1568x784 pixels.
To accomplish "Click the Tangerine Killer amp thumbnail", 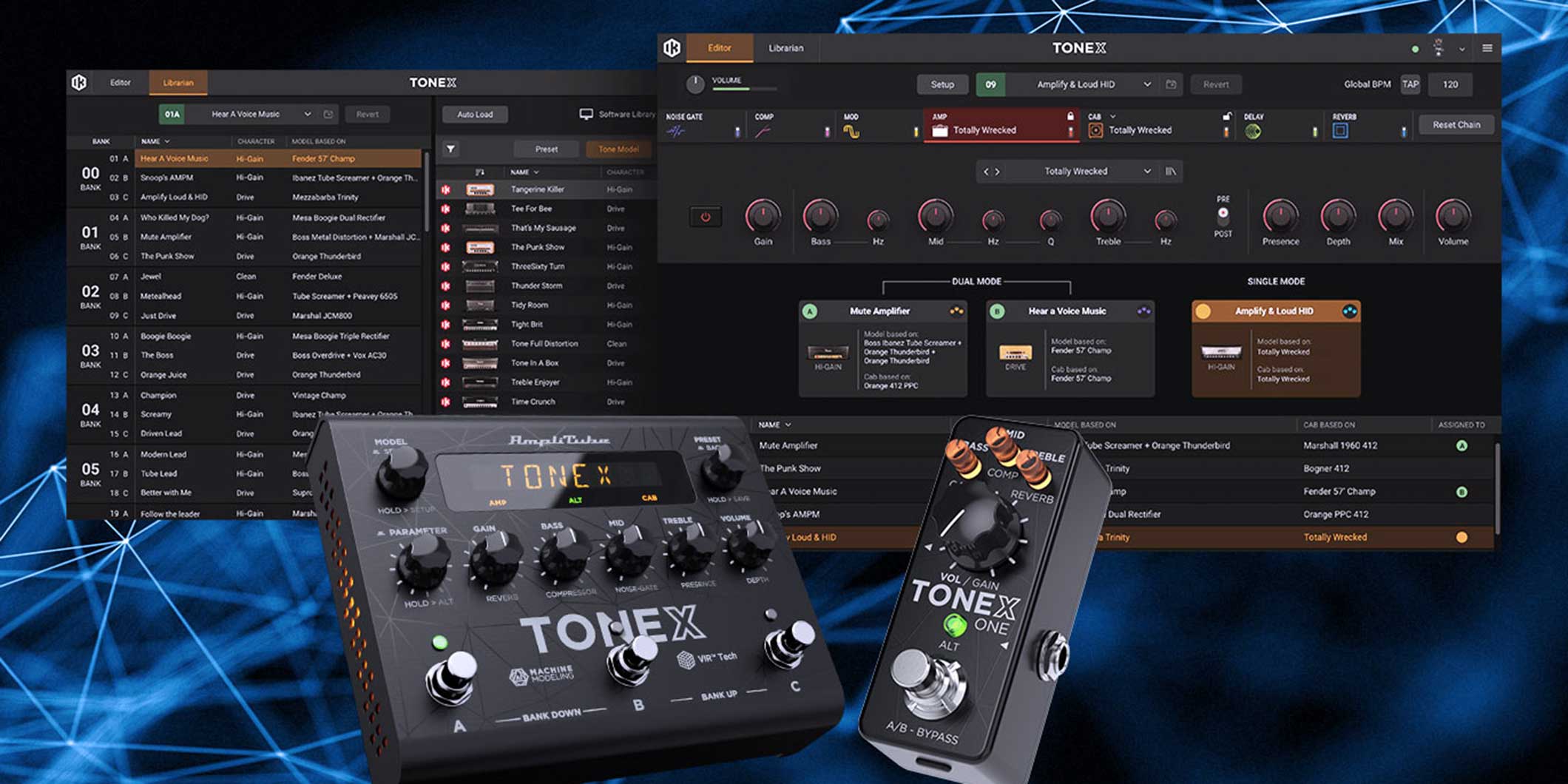I will (480, 190).
